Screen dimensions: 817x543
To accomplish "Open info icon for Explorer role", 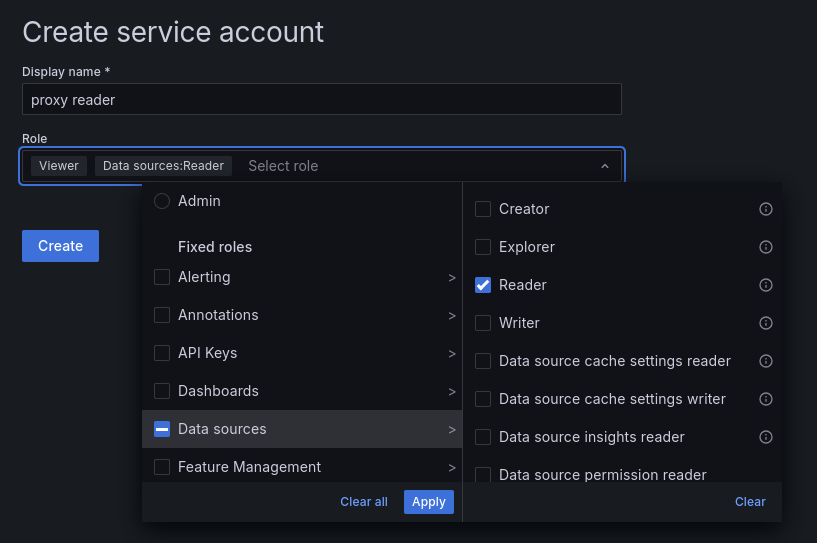I will click(x=765, y=247).
